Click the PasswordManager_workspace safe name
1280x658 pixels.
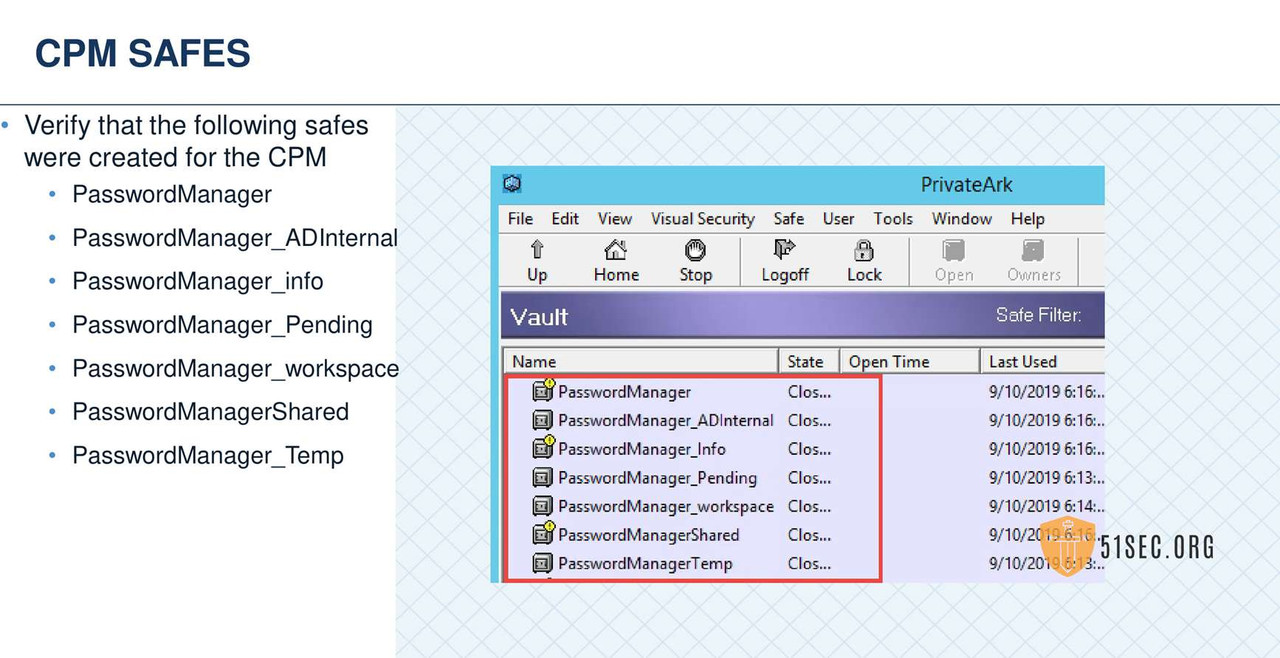click(x=666, y=506)
